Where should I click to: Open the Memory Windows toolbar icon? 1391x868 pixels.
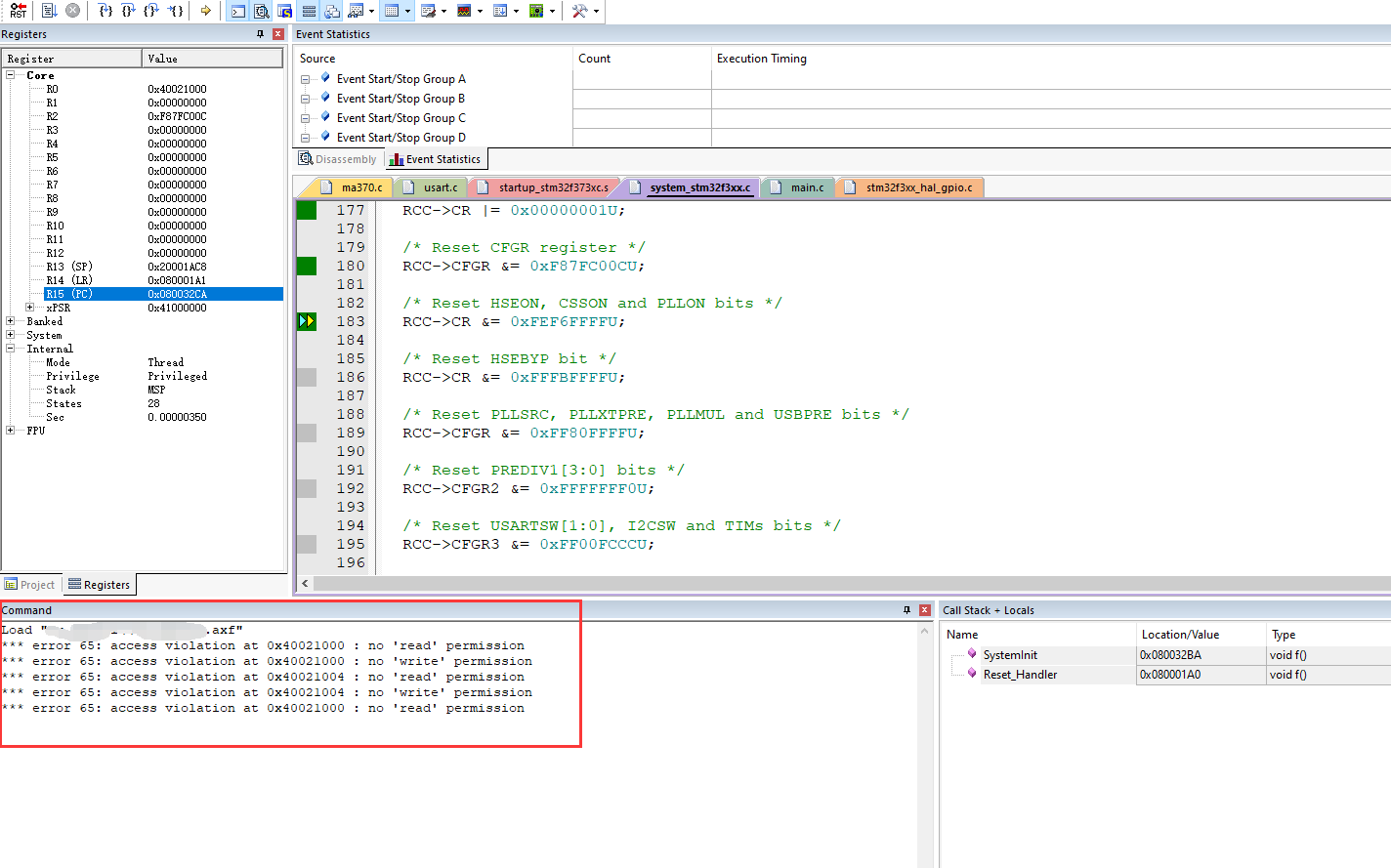(392, 11)
